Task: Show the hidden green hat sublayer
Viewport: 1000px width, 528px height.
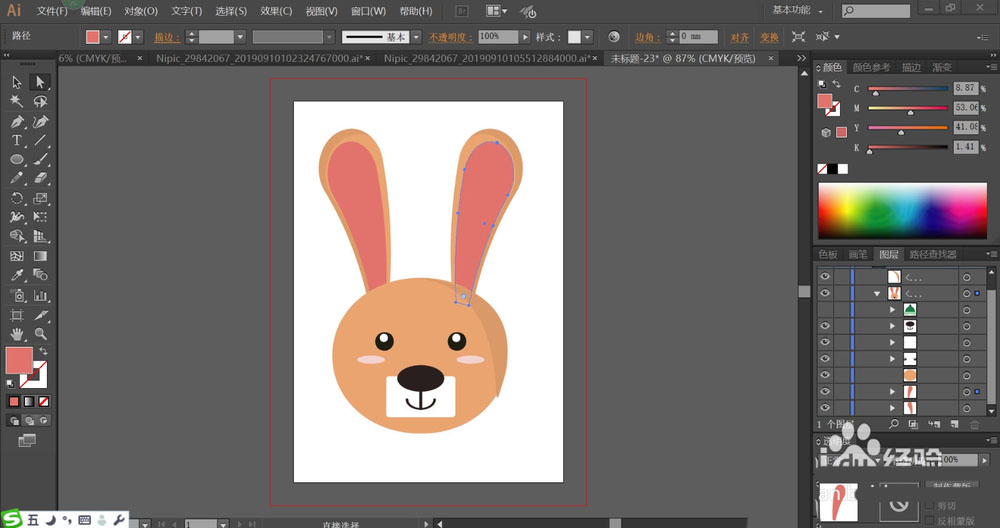Action: coord(825,310)
